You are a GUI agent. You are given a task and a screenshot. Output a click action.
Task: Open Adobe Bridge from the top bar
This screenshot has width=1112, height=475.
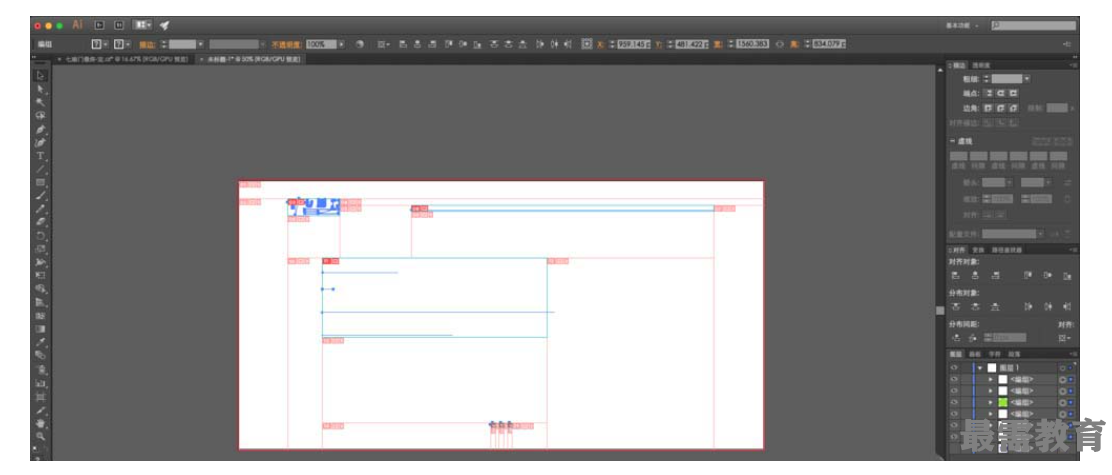pyautogui.click(x=99, y=25)
